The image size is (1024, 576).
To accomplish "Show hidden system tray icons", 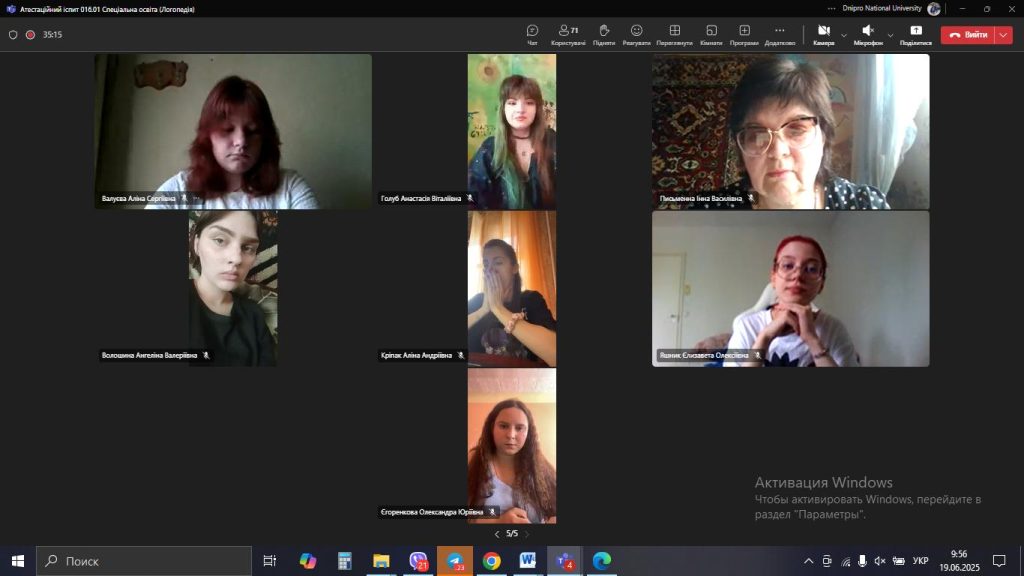I will 808,561.
